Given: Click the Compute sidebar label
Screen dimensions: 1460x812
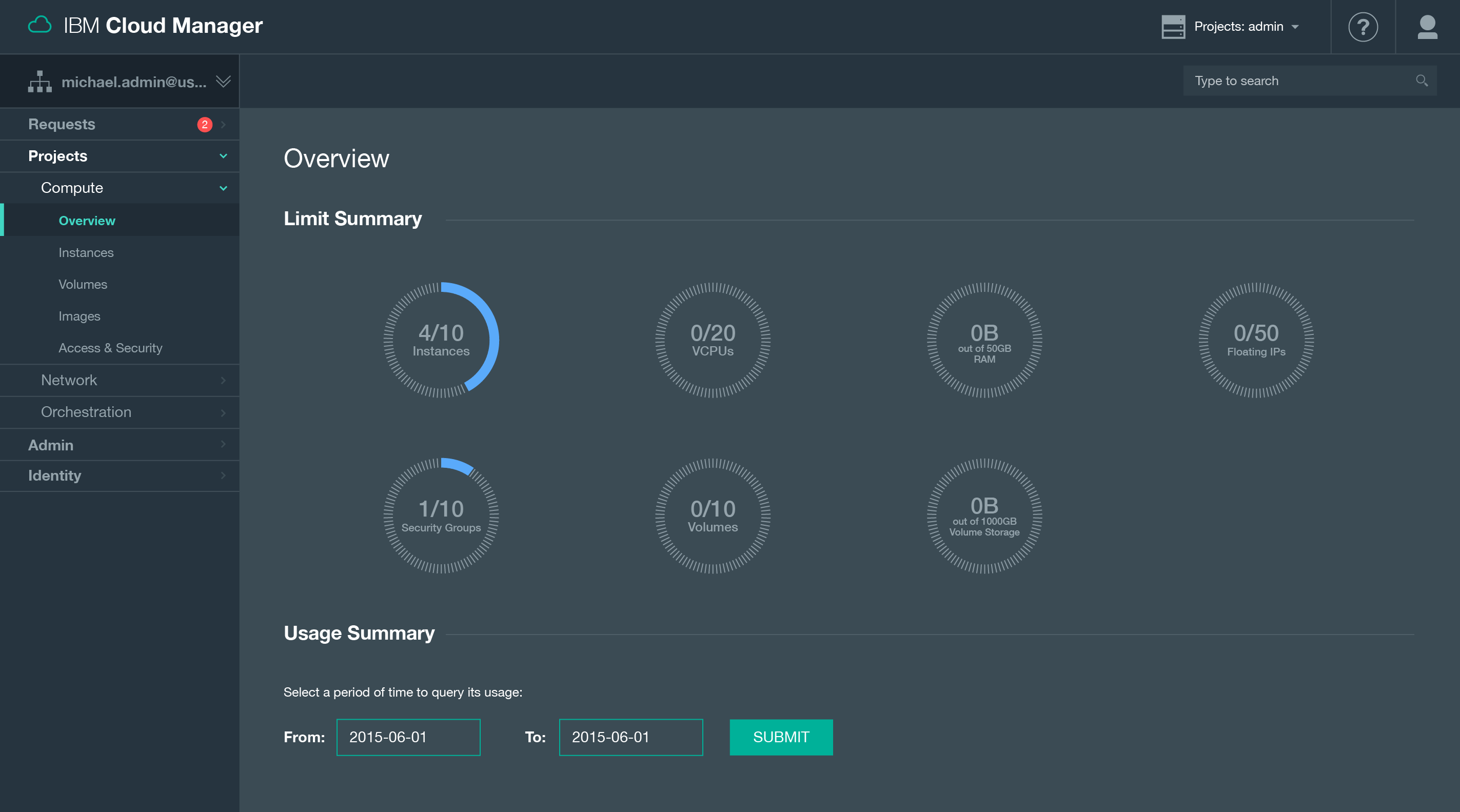Looking at the screenshot, I should click(72, 188).
